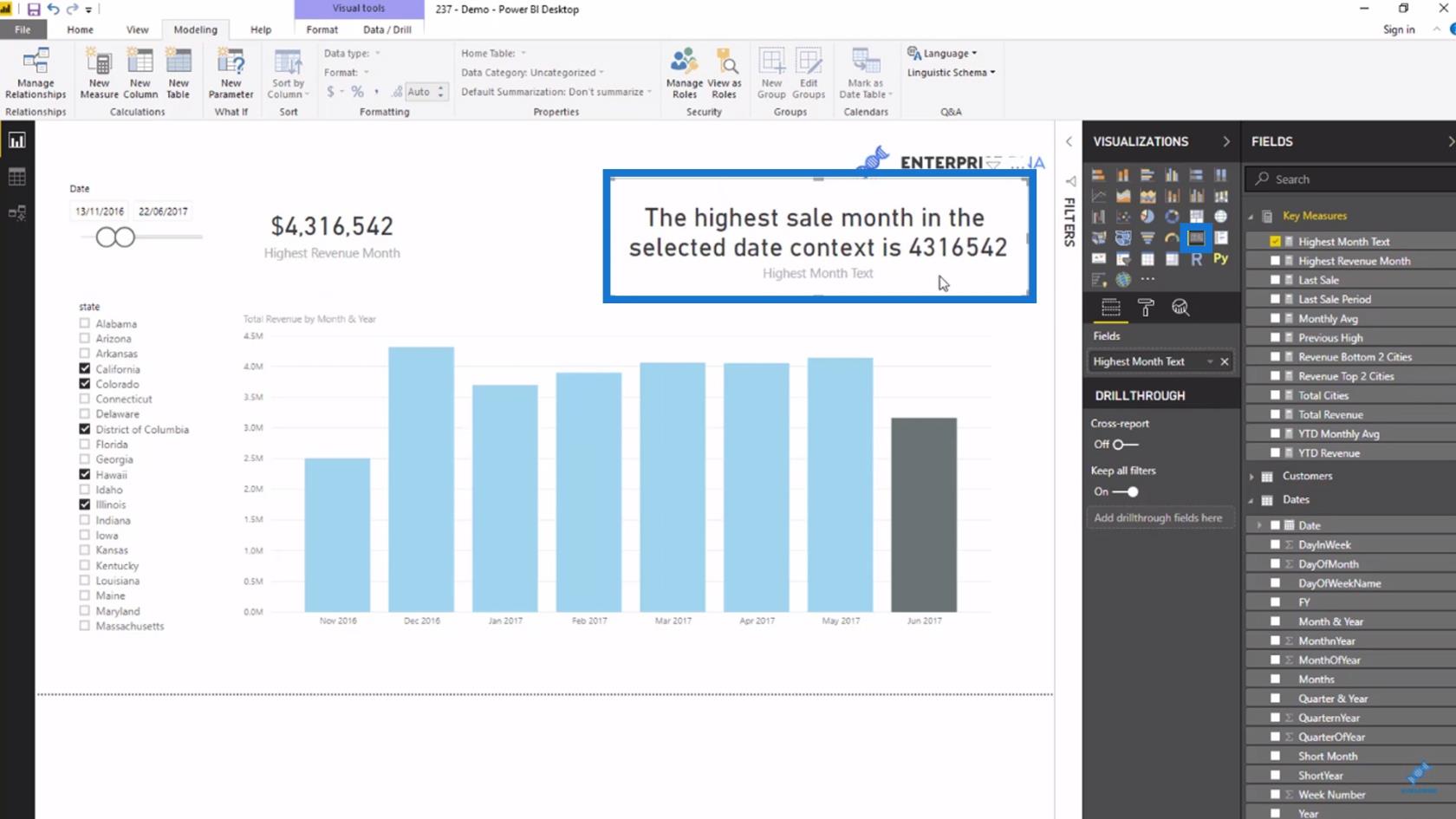Image resolution: width=1456 pixels, height=819 pixels.
Task: Insert an R script visual
Action: pyautogui.click(x=1196, y=258)
